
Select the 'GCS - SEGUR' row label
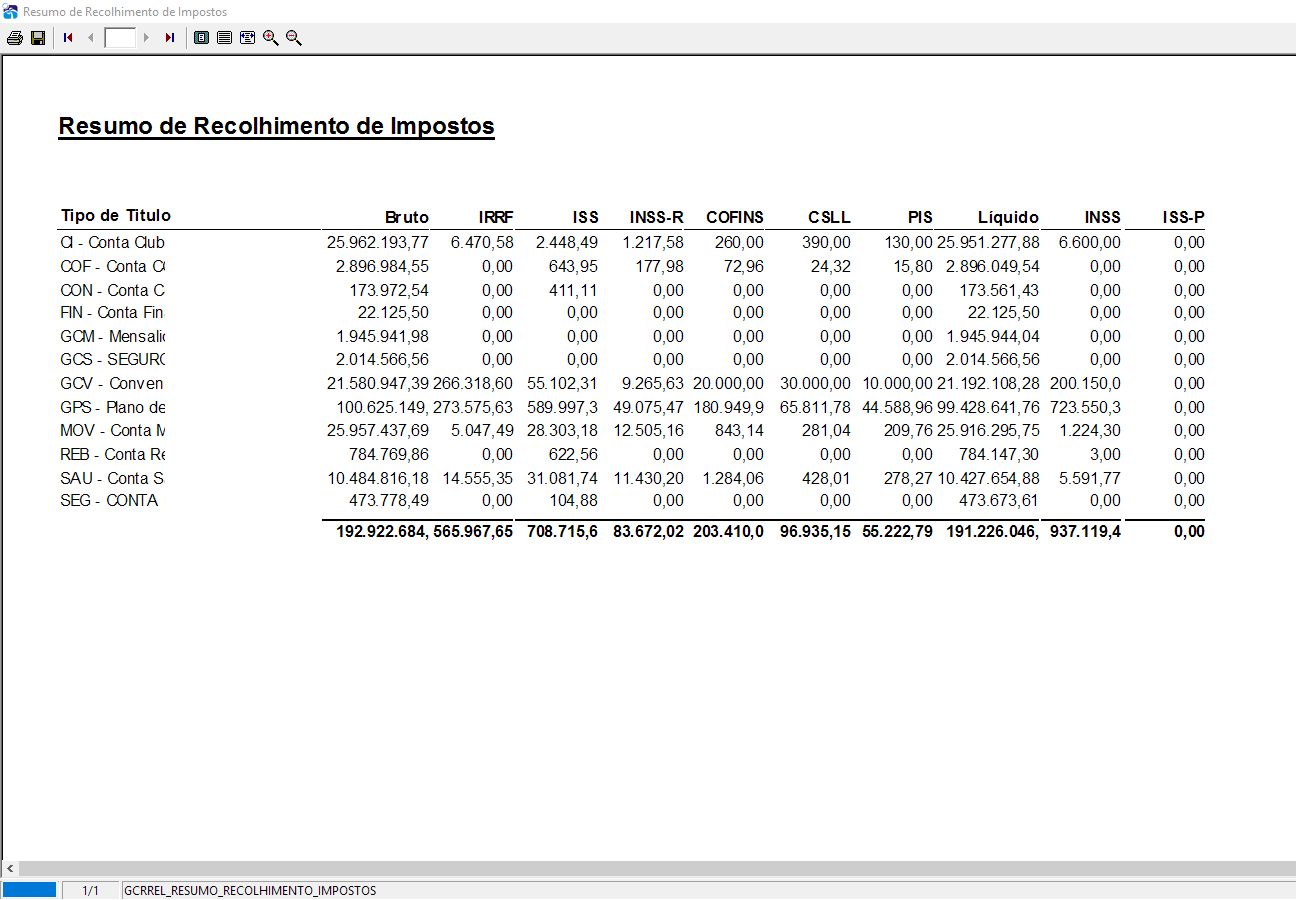(112, 359)
